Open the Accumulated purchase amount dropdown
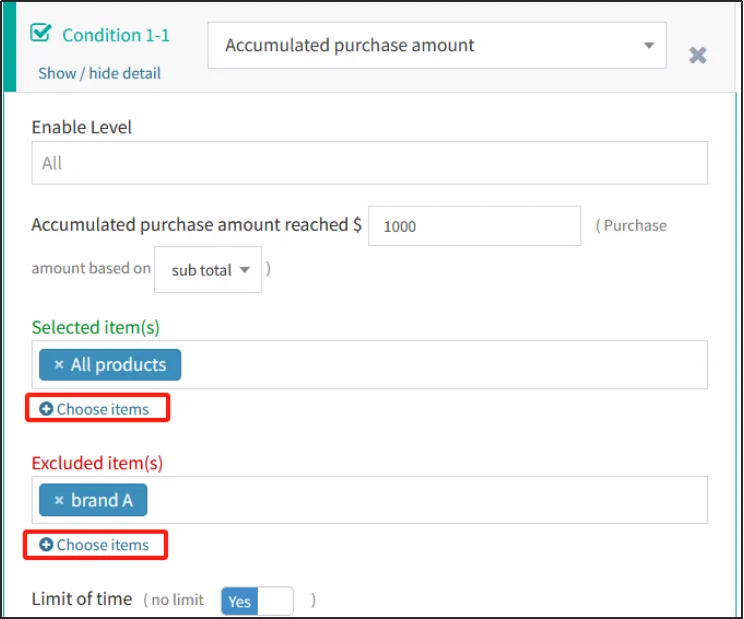This screenshot has height=619, width=744. click(x=436, y=45)
